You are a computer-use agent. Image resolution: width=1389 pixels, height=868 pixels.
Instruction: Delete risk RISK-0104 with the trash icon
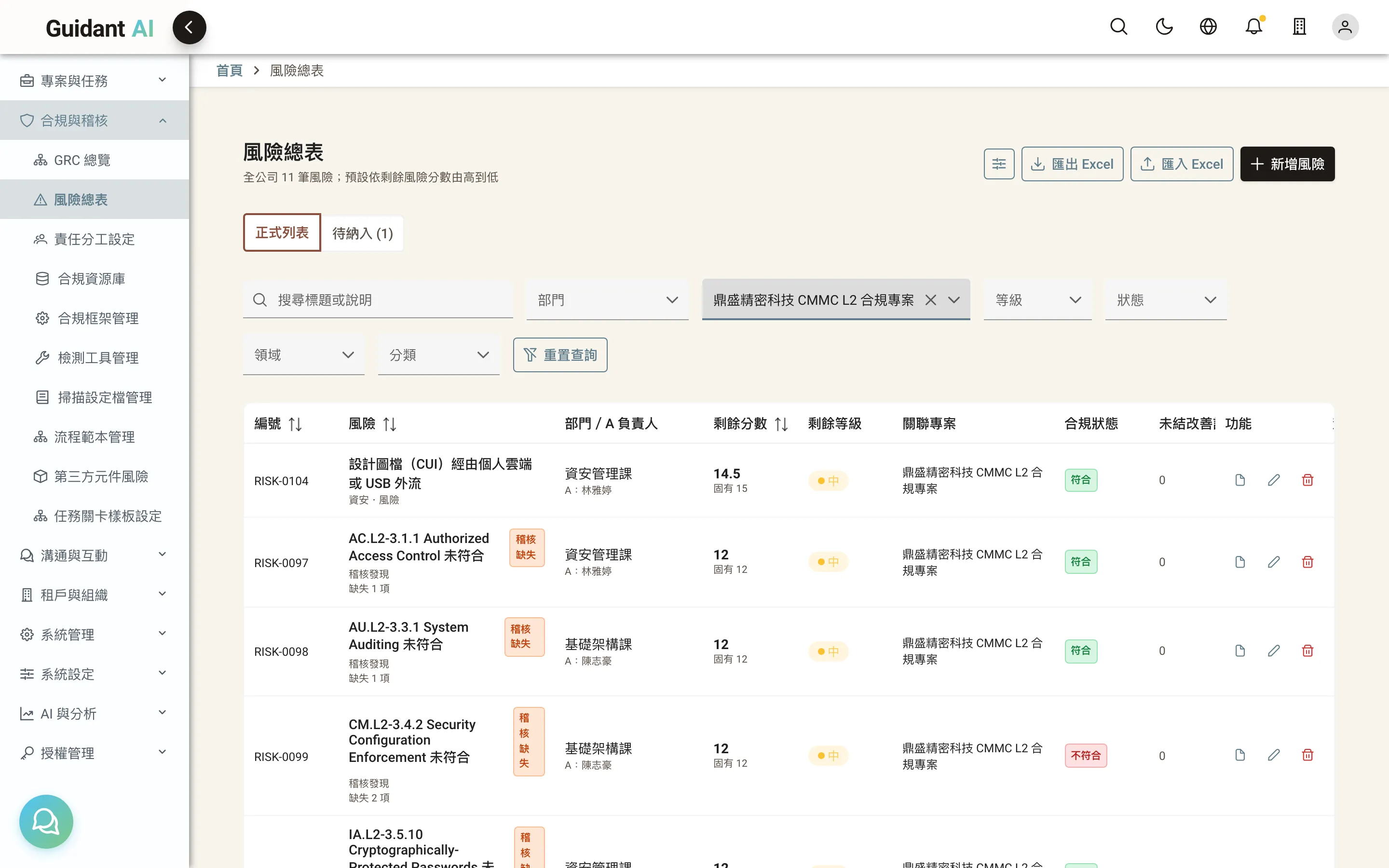[x=1307, y=480]
